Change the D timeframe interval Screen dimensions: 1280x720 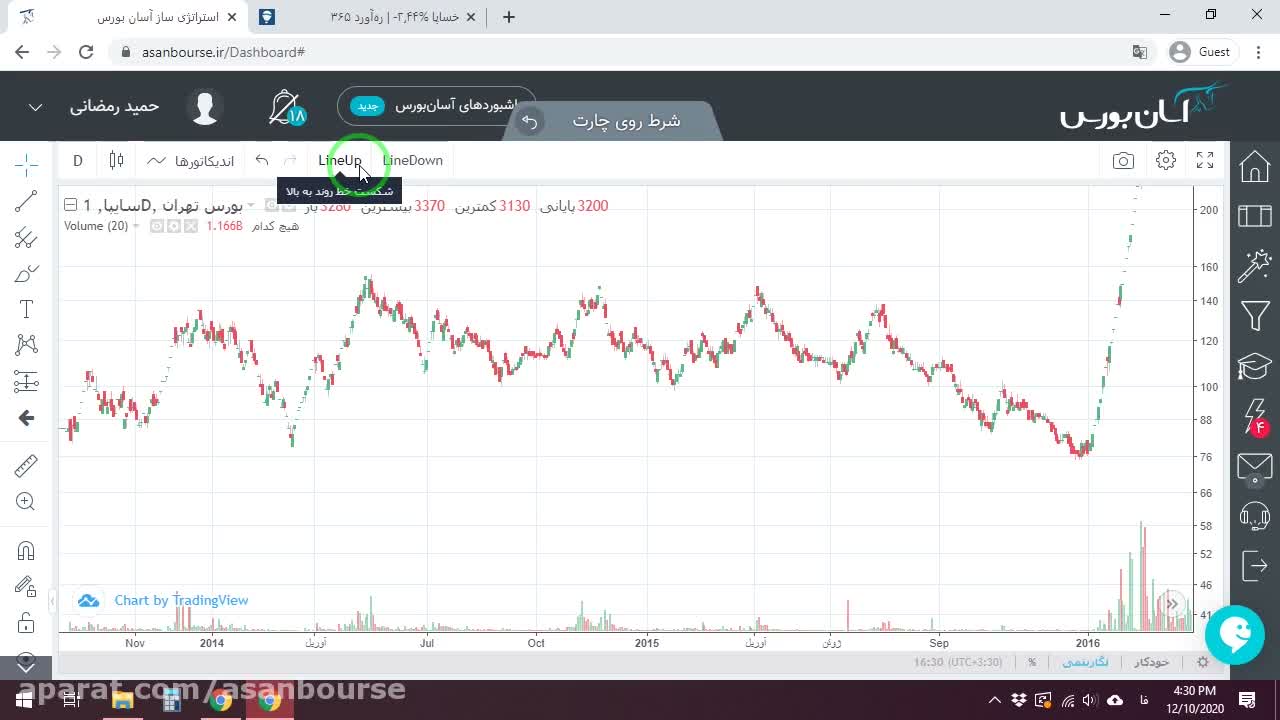click(x=78, y=160)
